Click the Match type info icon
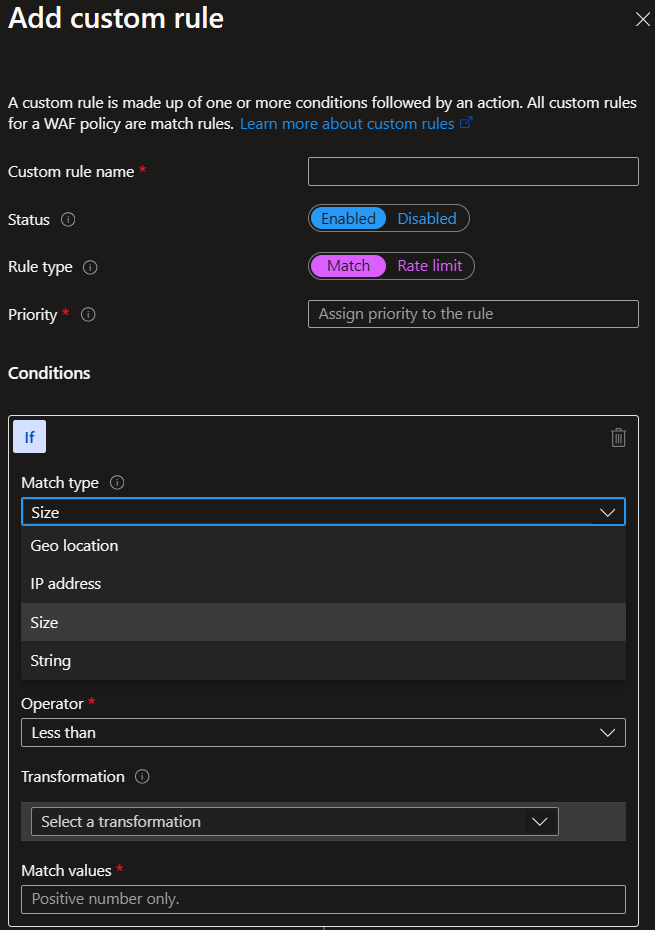 117,483
